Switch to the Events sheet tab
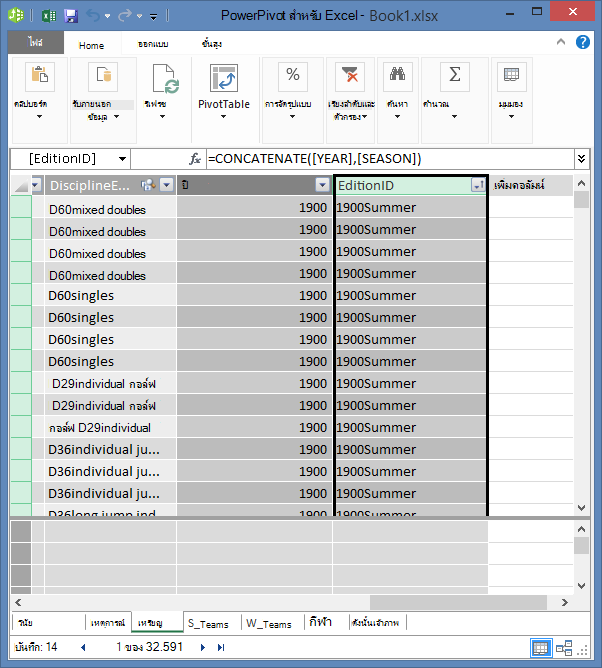602x668 pixels. click(x=108, y=623)
